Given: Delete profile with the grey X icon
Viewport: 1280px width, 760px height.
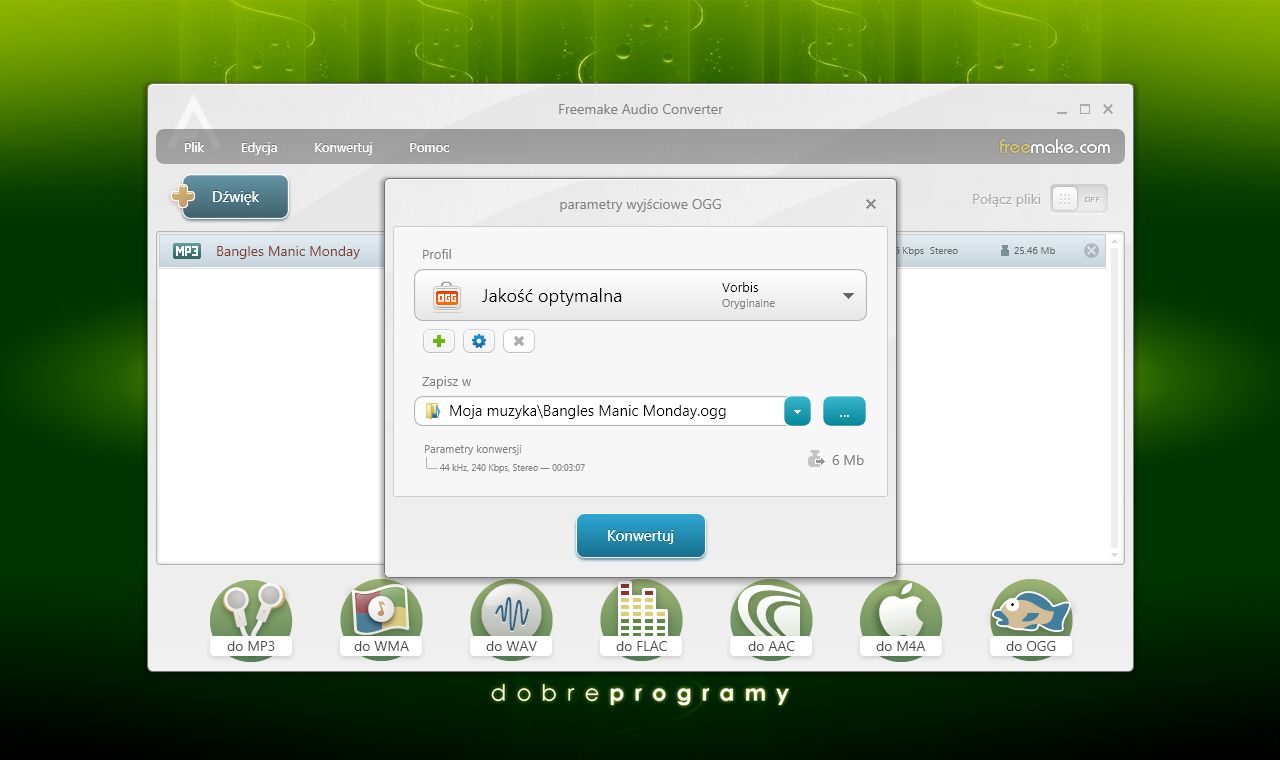Looking at the screenshot, I should tap(519, 341).
